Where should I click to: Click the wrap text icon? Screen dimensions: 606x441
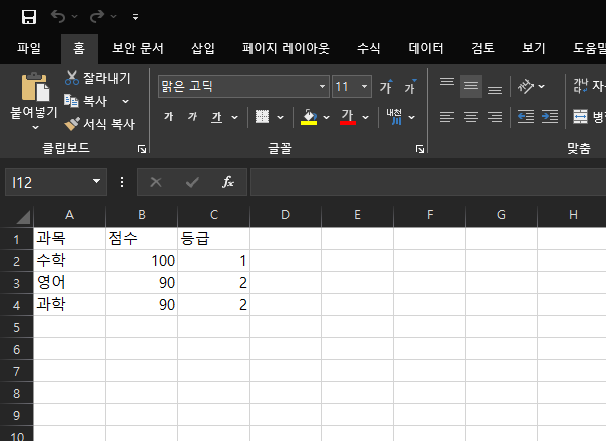[580, 86]
